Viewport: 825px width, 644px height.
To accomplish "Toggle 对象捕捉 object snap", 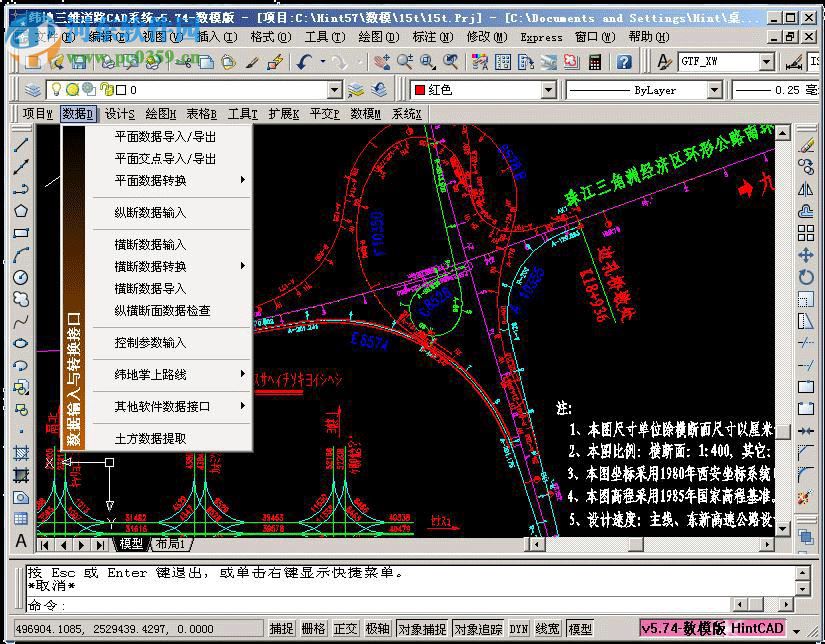I will (421, 629).
